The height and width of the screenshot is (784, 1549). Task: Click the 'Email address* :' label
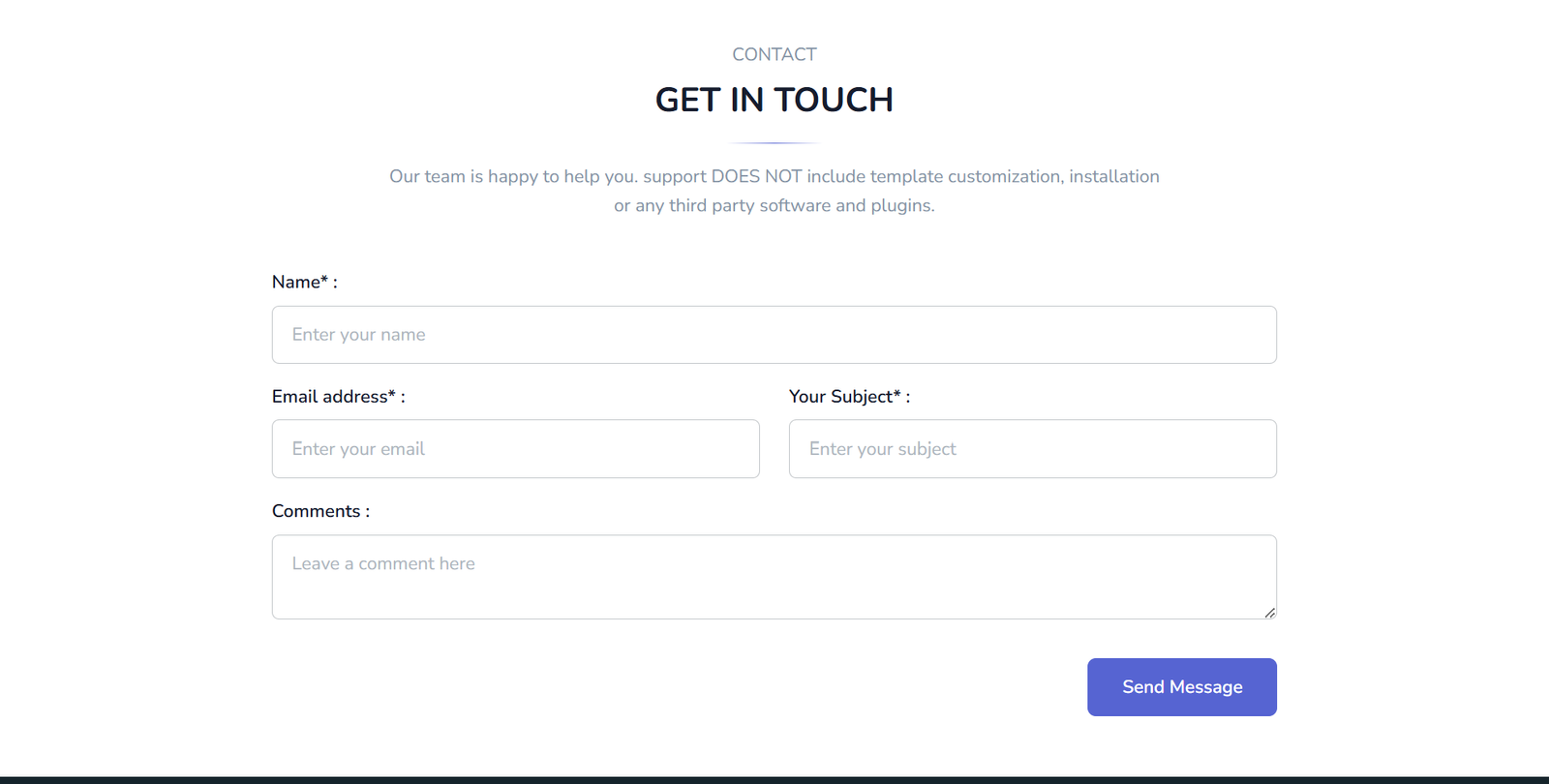[x=339, y=397]
